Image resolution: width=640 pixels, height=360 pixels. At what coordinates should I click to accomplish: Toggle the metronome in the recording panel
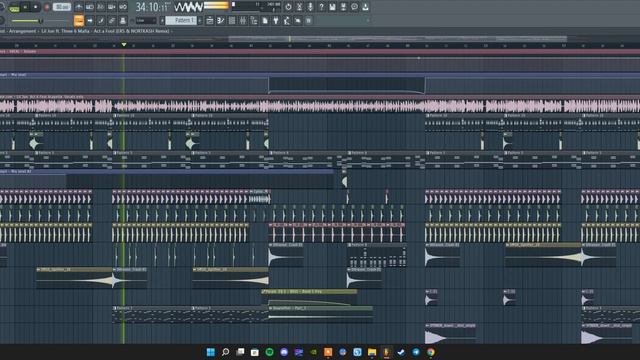(78, 7)
